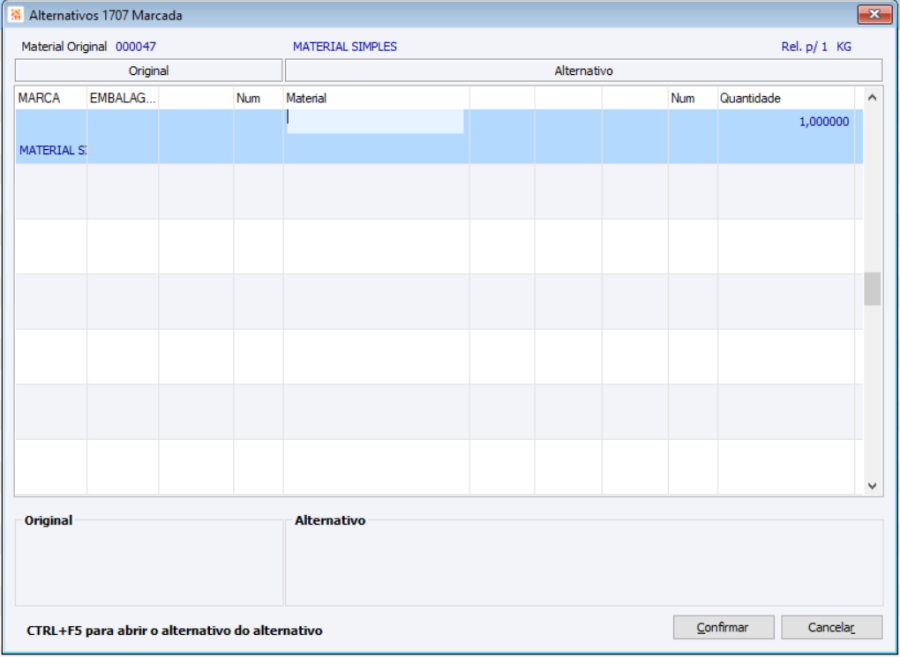900x657 pixels.
Task: Click the scrollbar up arrow
Action: [872, 98]
